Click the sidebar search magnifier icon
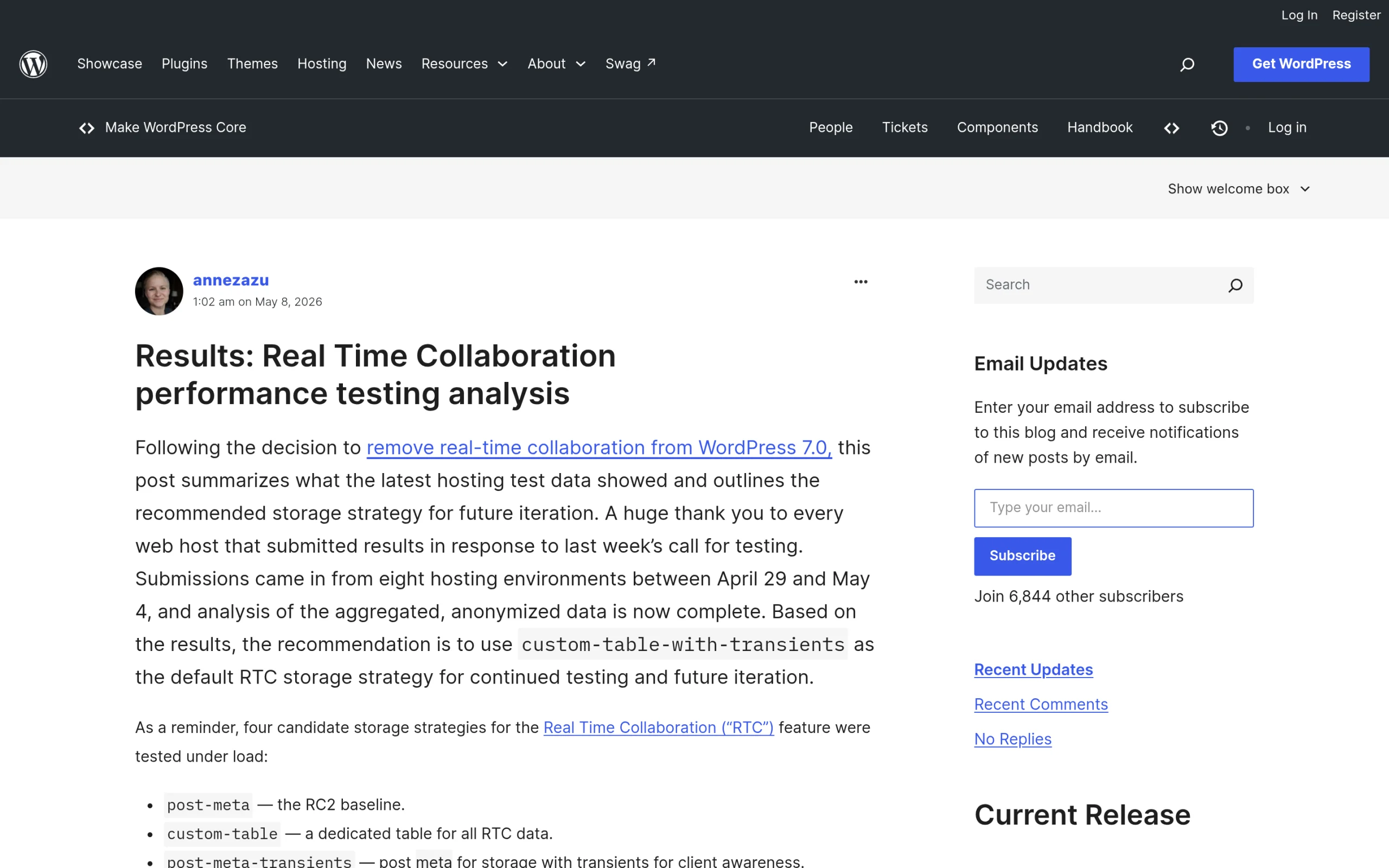 click(x=1235, y=285)
